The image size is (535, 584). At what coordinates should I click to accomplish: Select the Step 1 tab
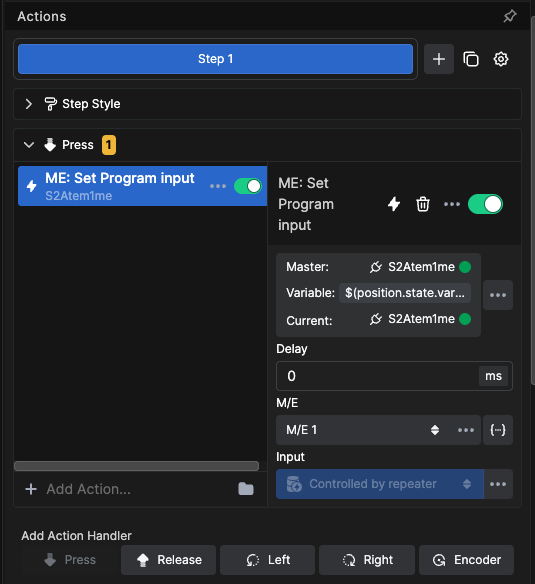[x=215, y=59]
